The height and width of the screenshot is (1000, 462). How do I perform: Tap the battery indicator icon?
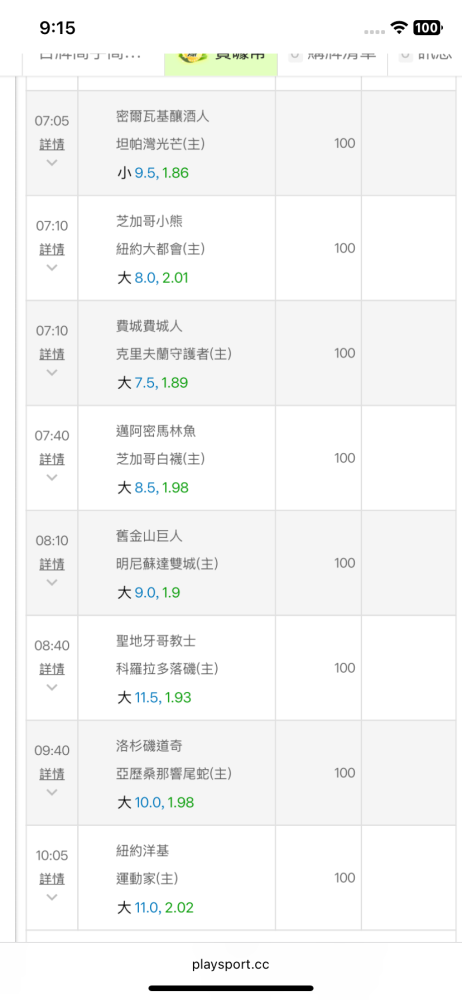(x=428, y=27)
